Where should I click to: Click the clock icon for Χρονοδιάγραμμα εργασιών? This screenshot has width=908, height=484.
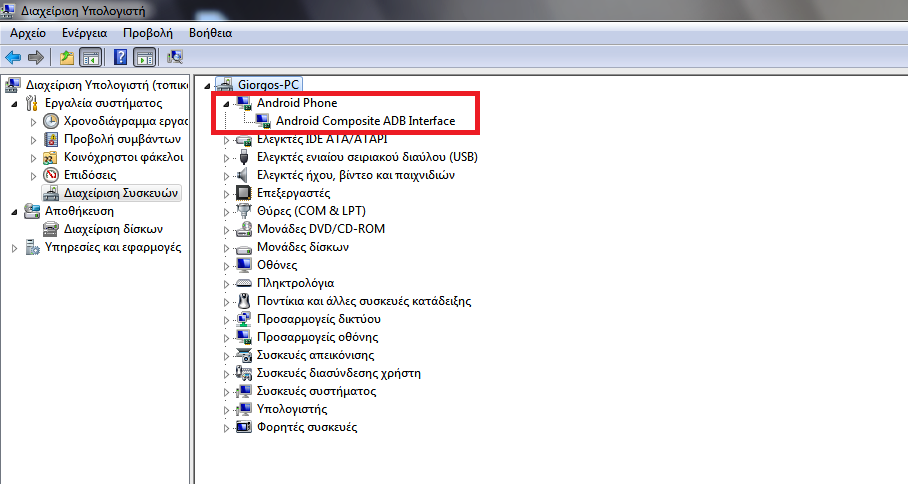(51, 121)
